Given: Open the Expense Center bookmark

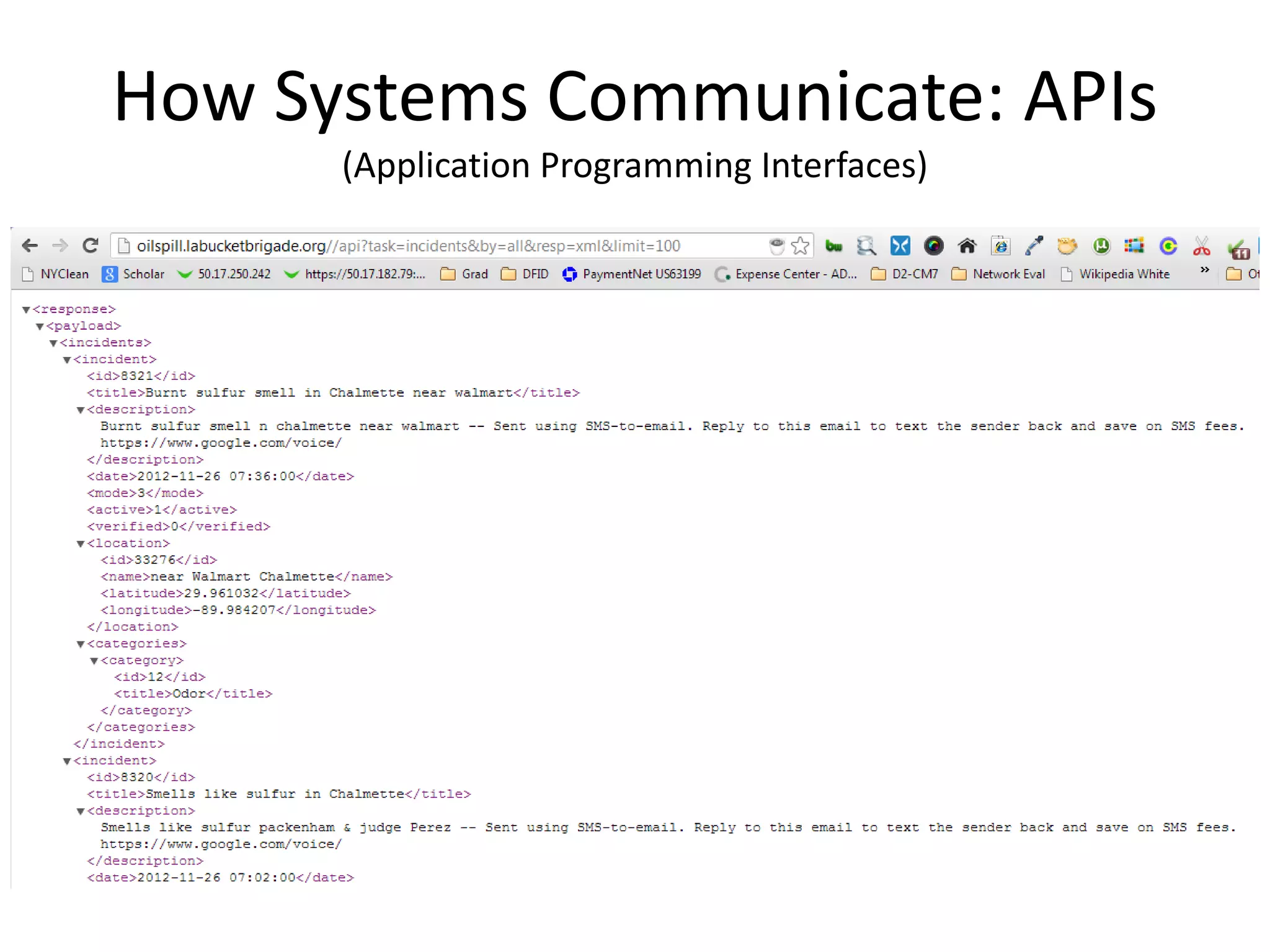Looking at the screenshot, I should pos(786,274).
